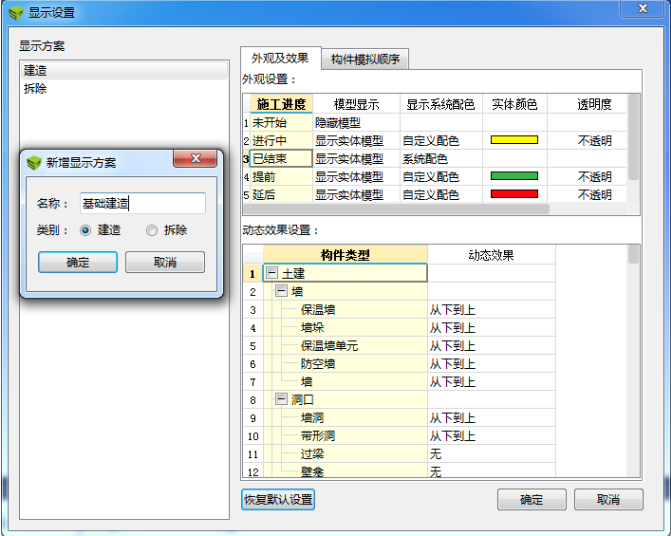Confirm the new scheme with 确定 in dialog
This screenshot has height=536, width=671.
[x=78, y=262]
